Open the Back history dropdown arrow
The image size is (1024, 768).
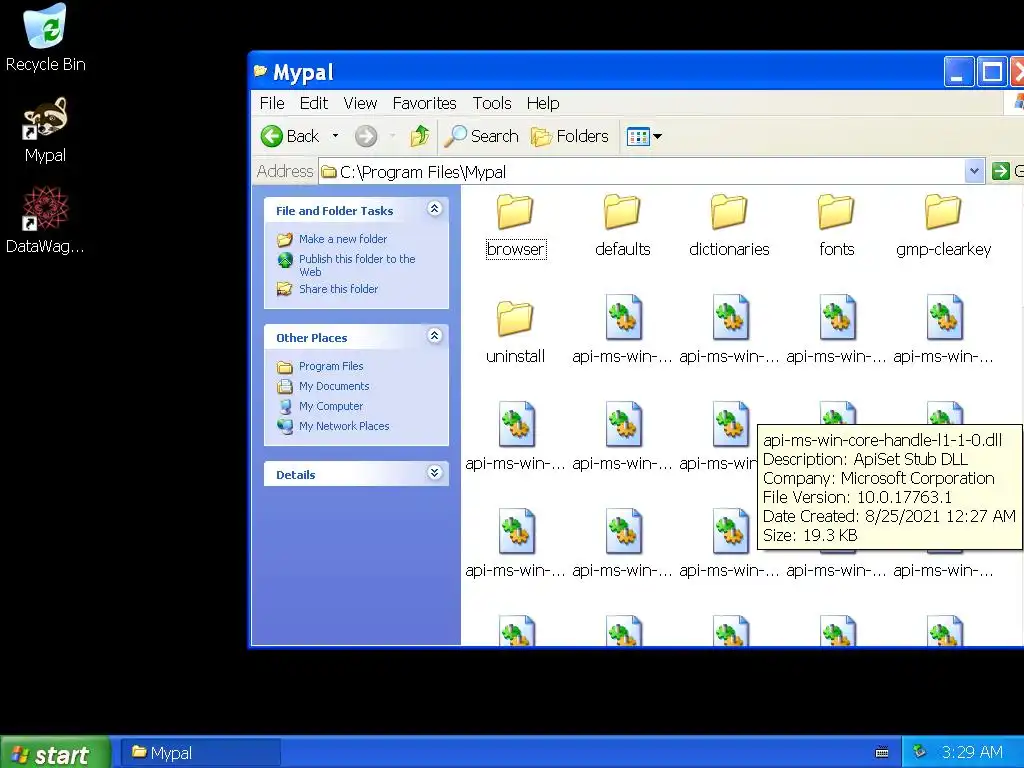pyautogui.click(x=335, y=136)
